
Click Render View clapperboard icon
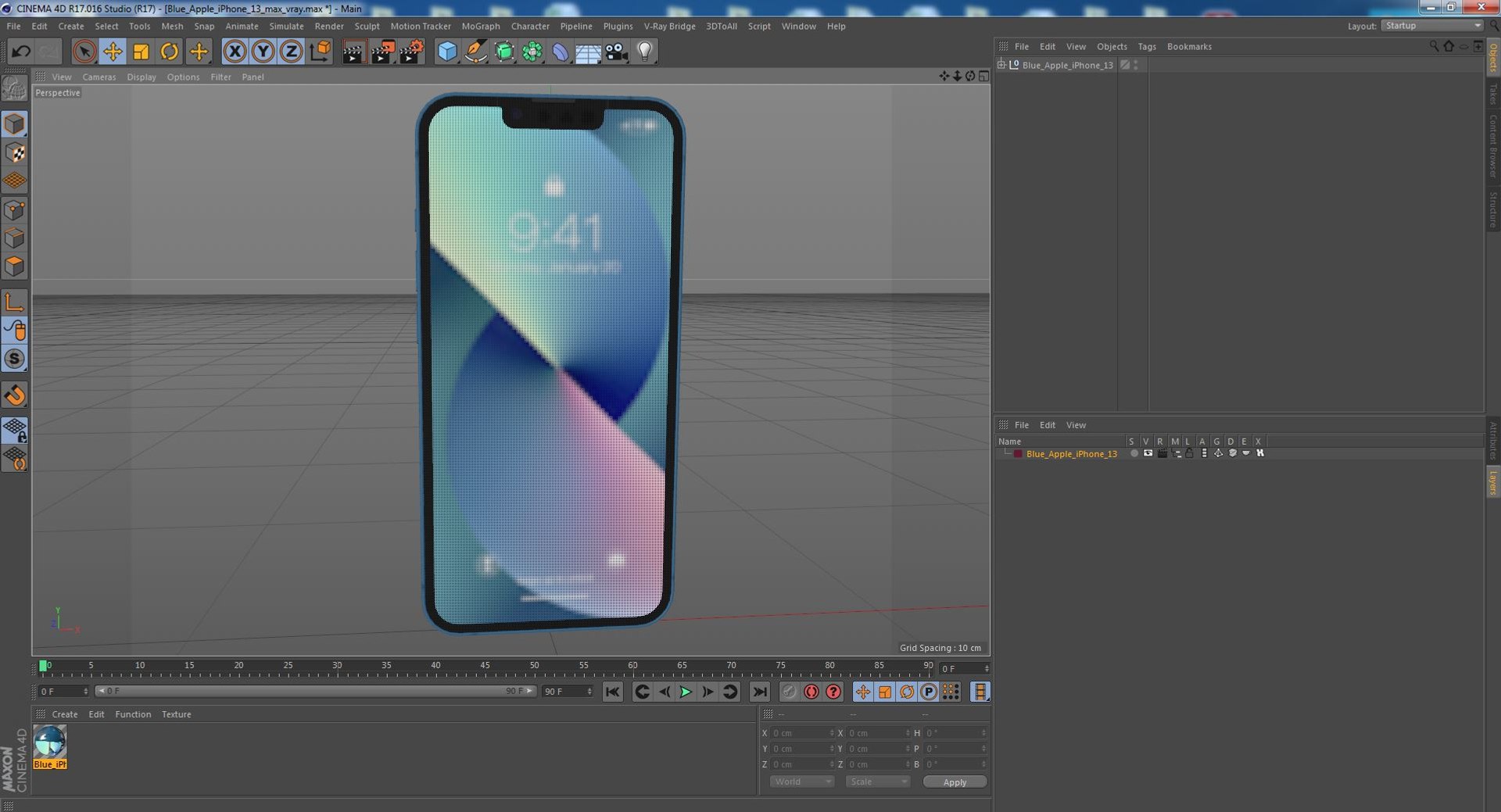pos(353,52)
